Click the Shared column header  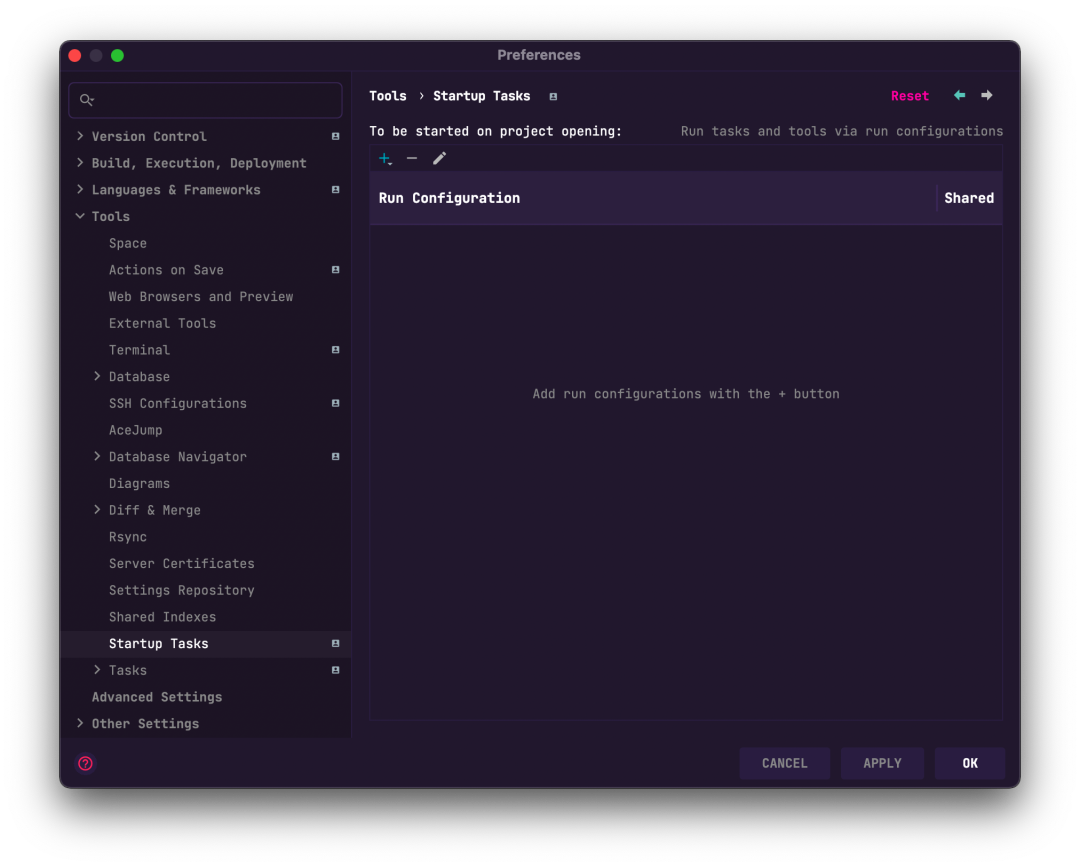pyautogui.click(x=969, y=198)
